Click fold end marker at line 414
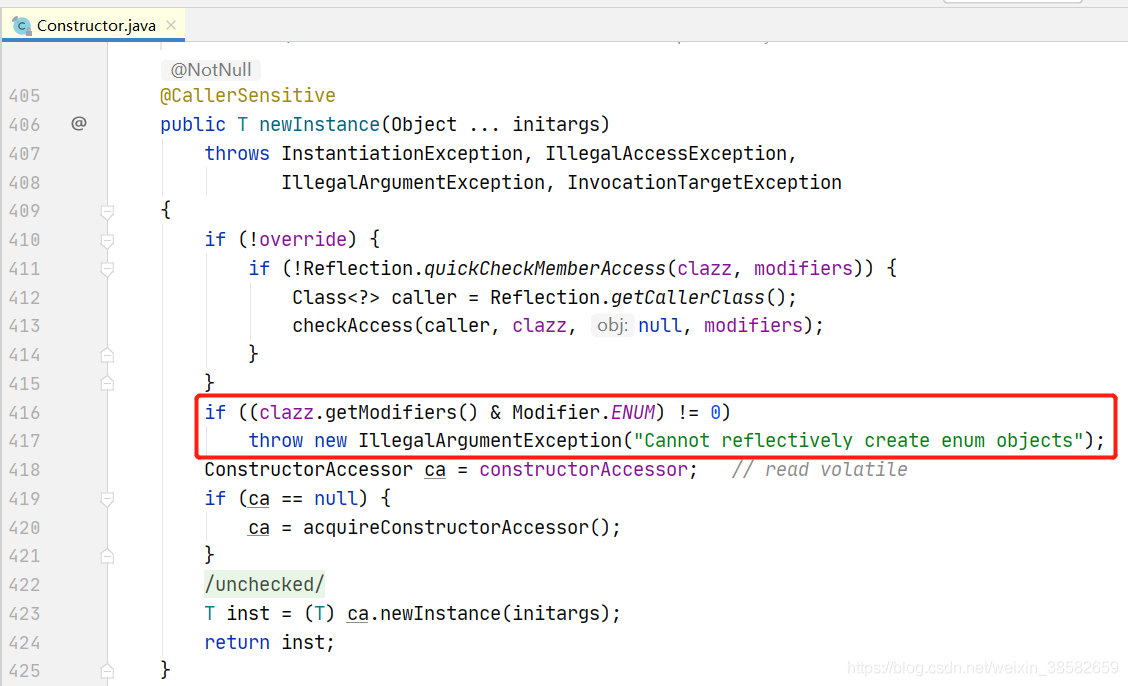 pos(107,355)
